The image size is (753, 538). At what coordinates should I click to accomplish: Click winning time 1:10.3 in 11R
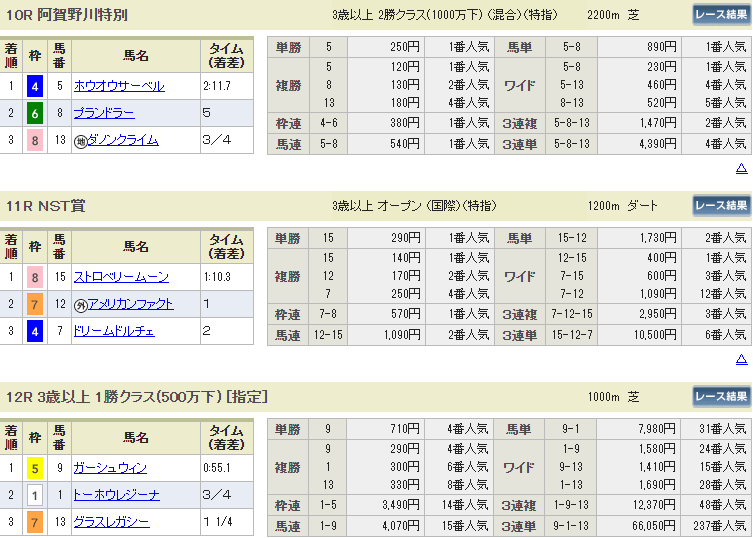(217, 277)
